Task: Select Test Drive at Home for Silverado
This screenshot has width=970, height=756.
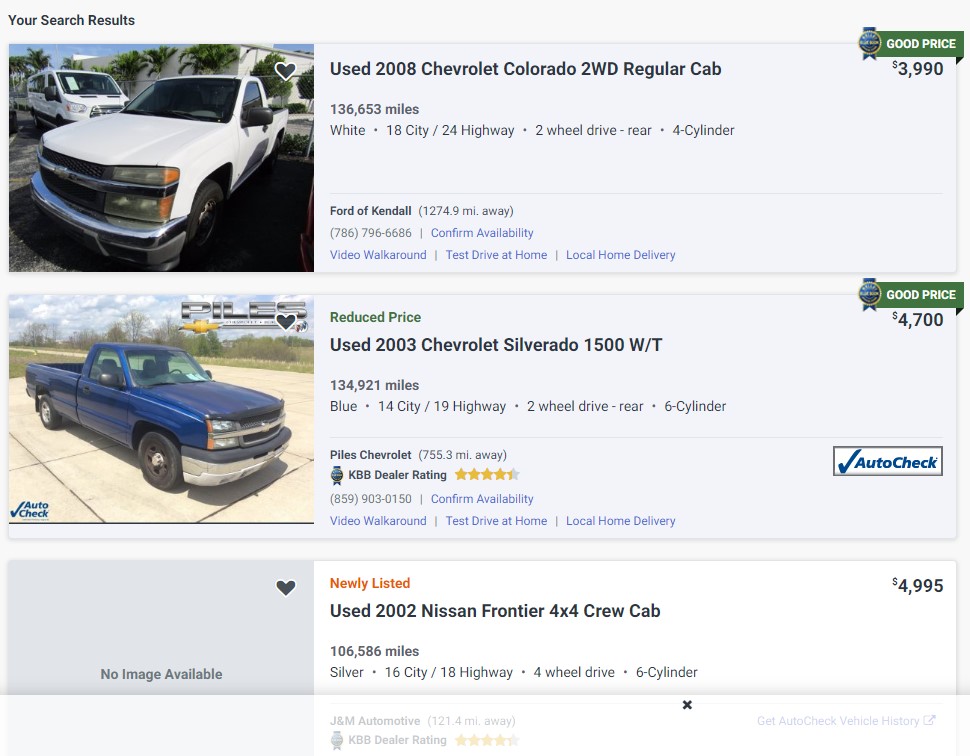Action: click(x=496, y=521)
